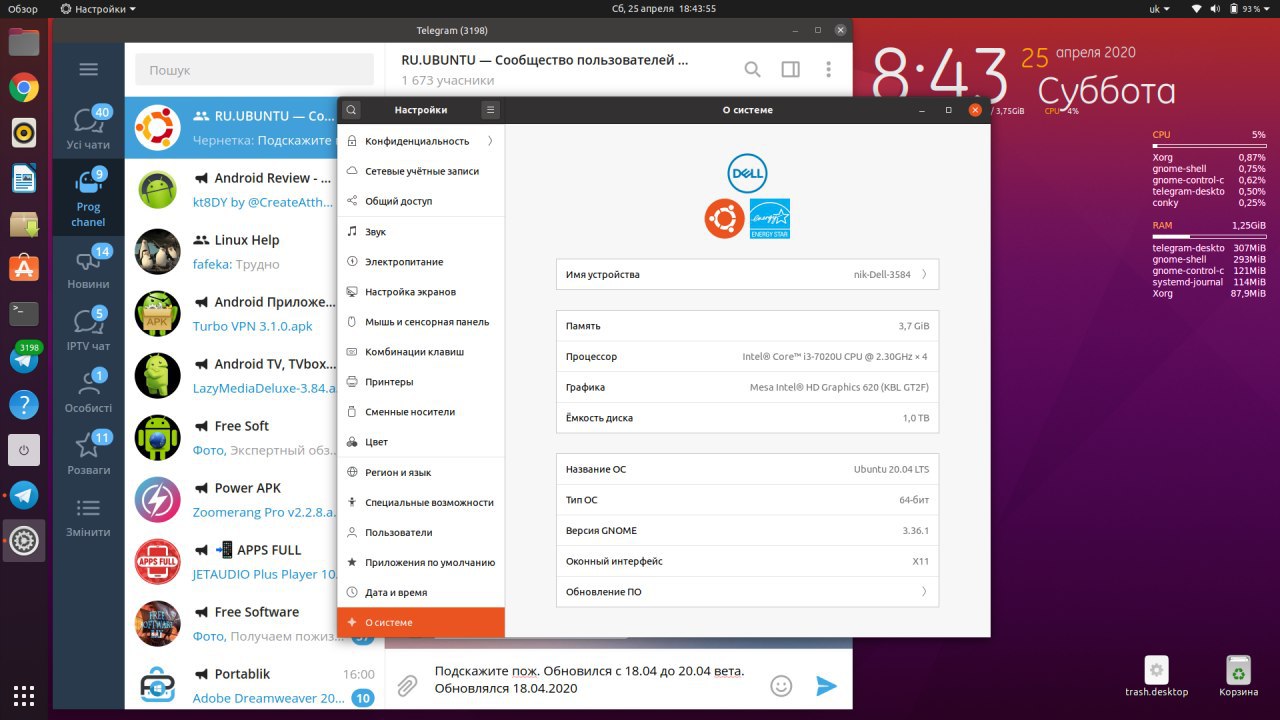Open Rhythmbox from the dock
This screenshot has width=1280, height=720.
pyautogui.click(x=24, y=132)
